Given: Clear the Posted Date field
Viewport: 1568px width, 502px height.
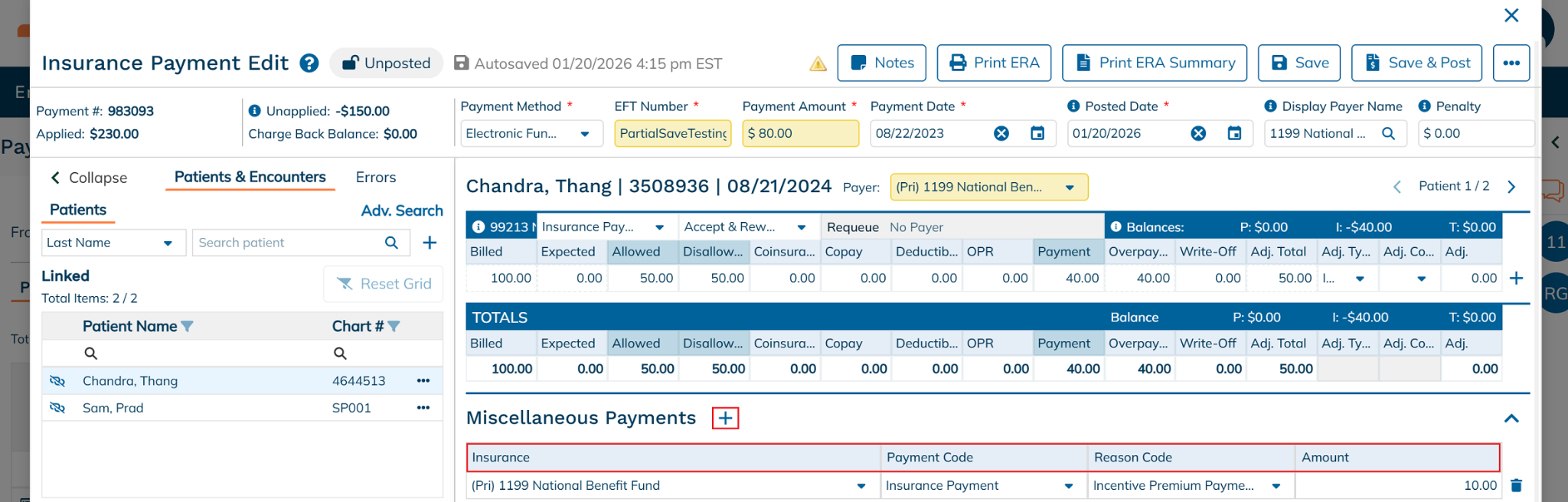Looking at the screenshot, I should tap(1198, 133).
